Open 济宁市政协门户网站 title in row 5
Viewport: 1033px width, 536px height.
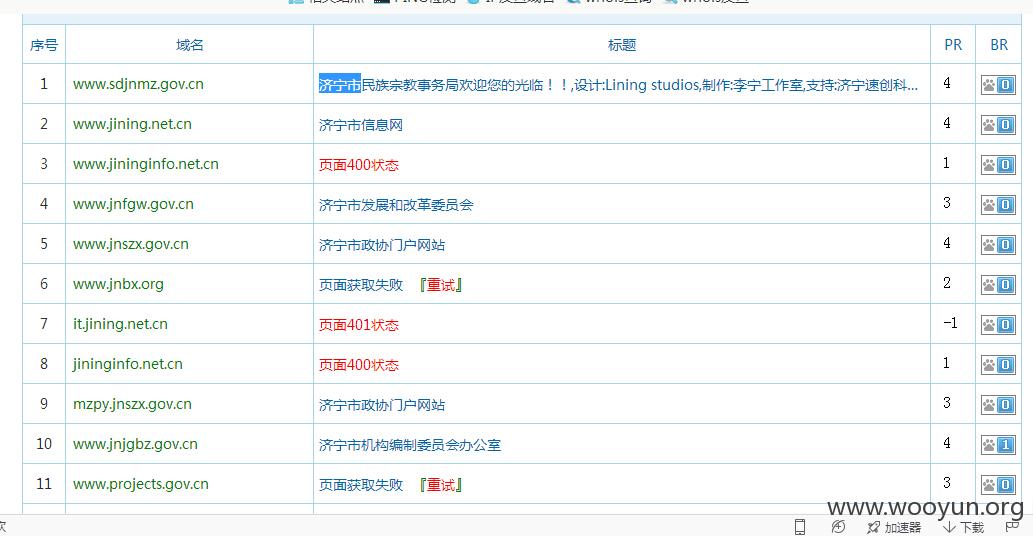pos(382,245)
